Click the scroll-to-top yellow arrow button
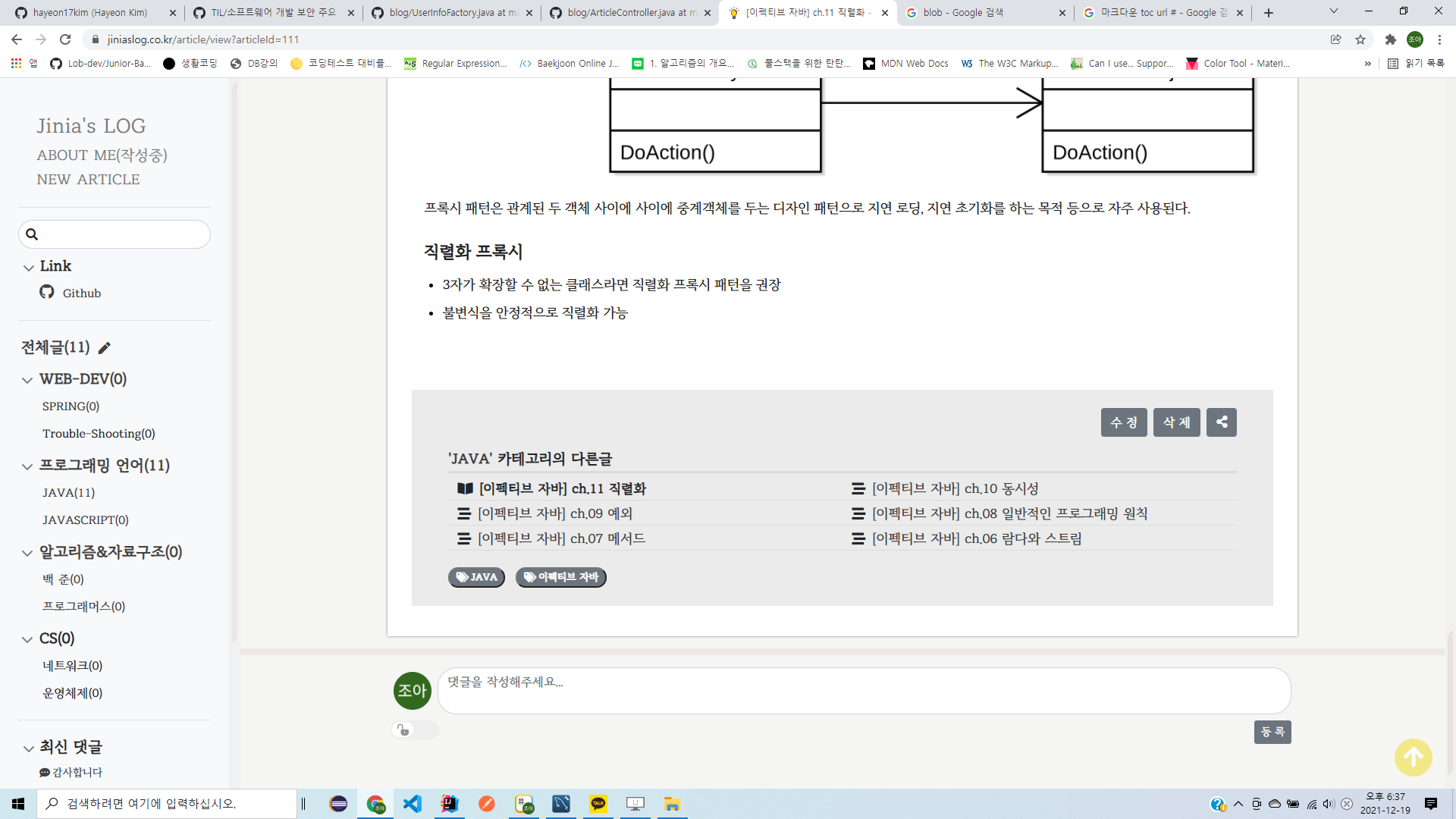Viewport: 1456px width, 819px height. pos(1413,757)
